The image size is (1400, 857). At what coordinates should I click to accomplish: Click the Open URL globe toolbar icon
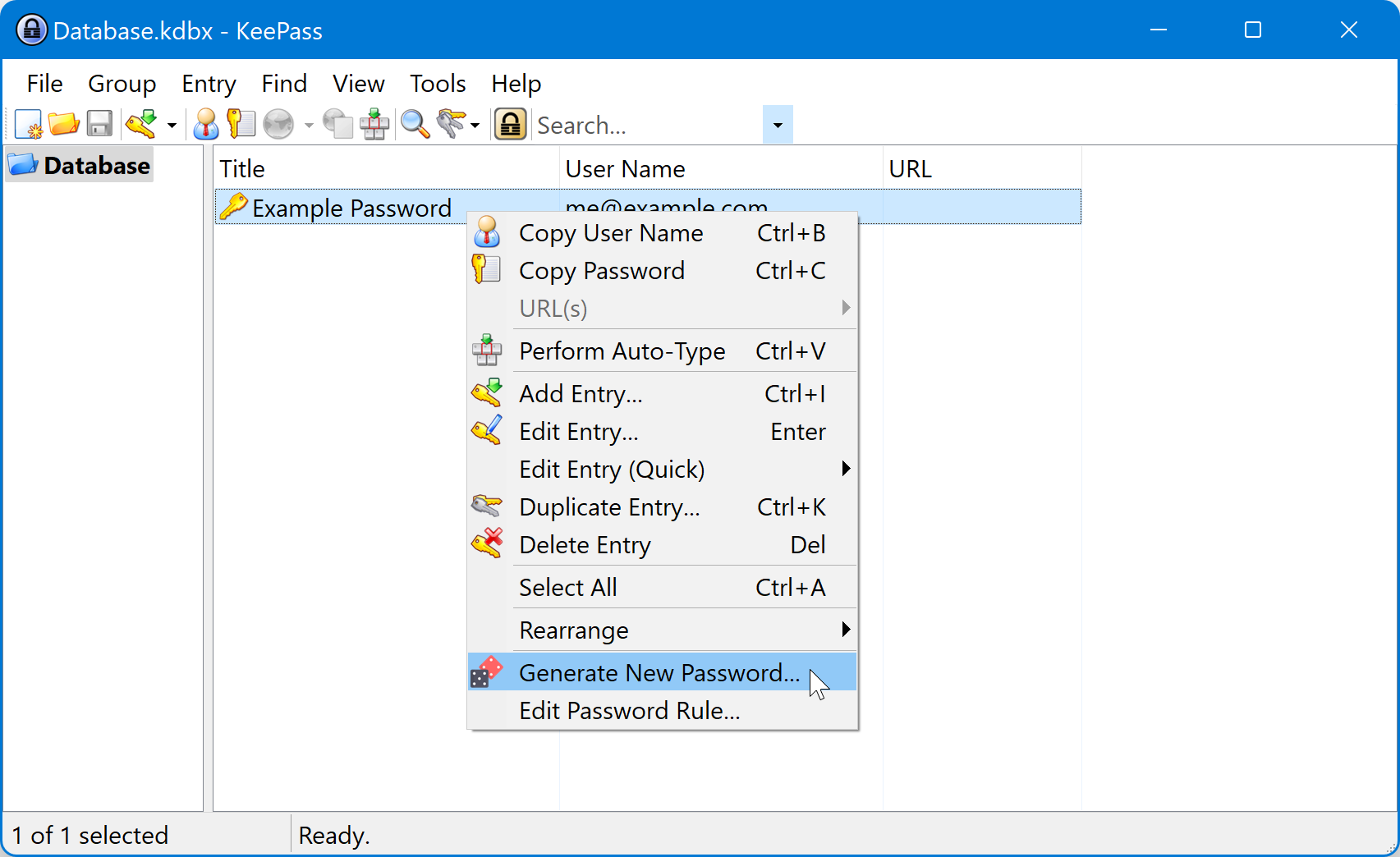279,125
